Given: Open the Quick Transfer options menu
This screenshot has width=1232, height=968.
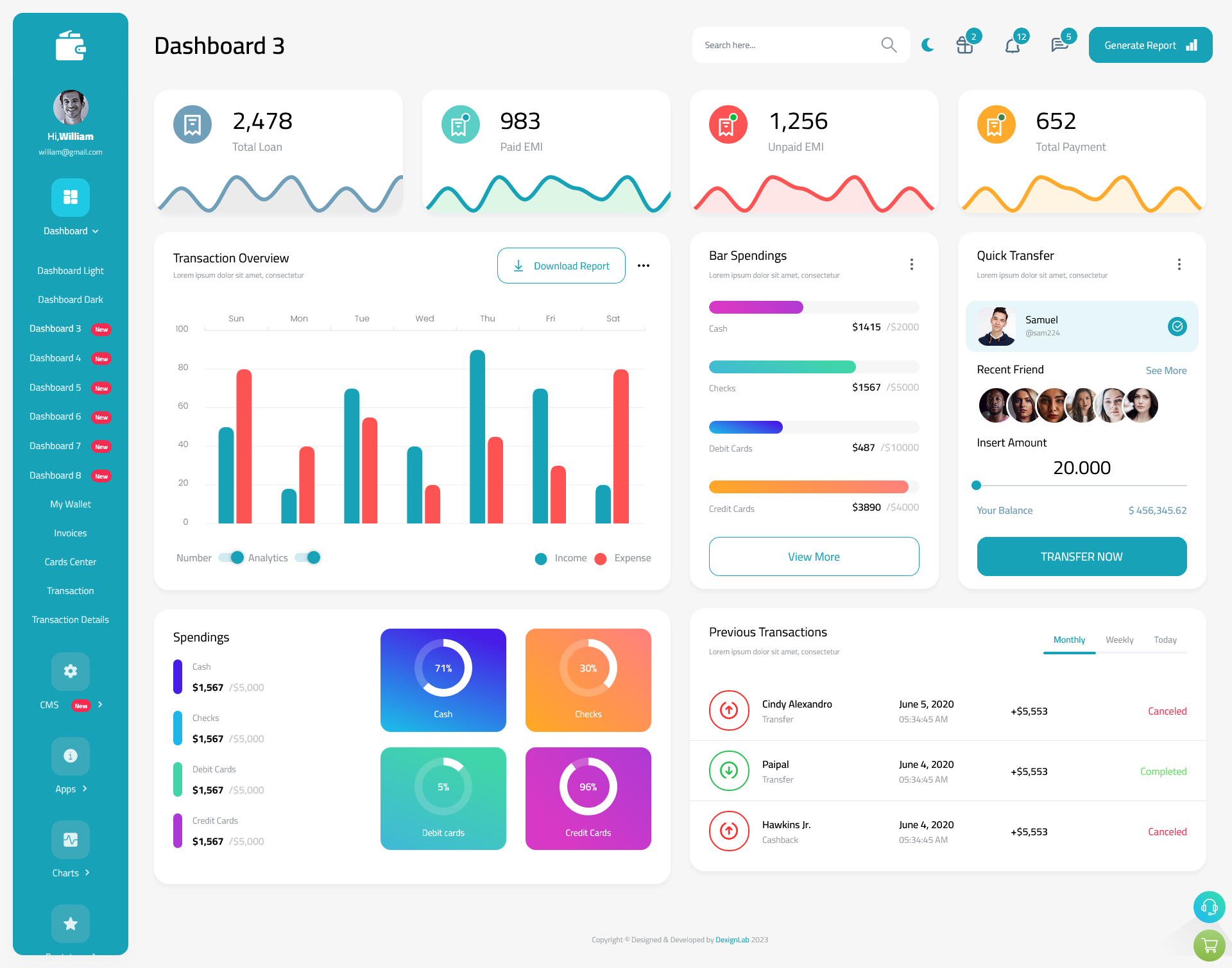Looking at the screenshot, I should coord(1180,264).
